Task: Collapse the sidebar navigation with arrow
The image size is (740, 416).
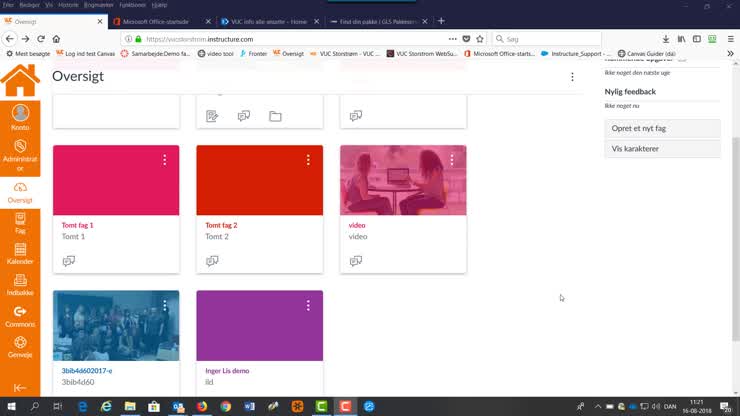Action: pos(20,387)
